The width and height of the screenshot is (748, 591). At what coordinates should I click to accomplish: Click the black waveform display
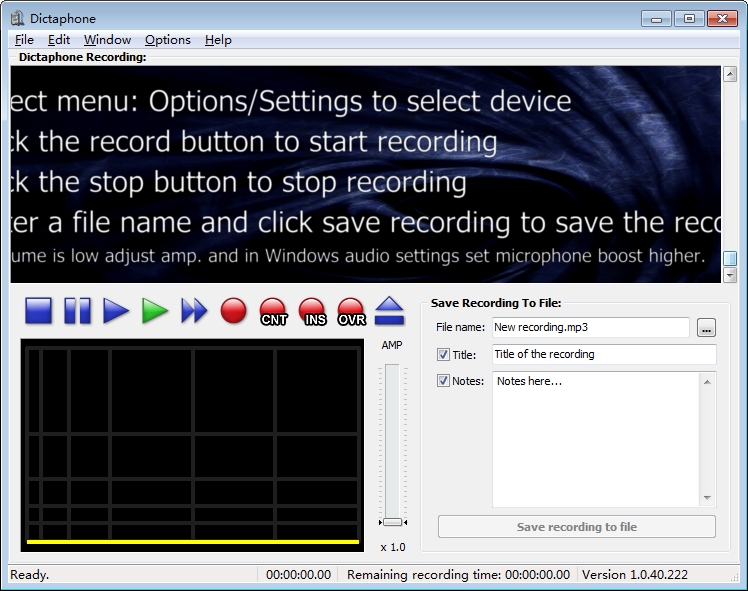(x=192, y=446)
